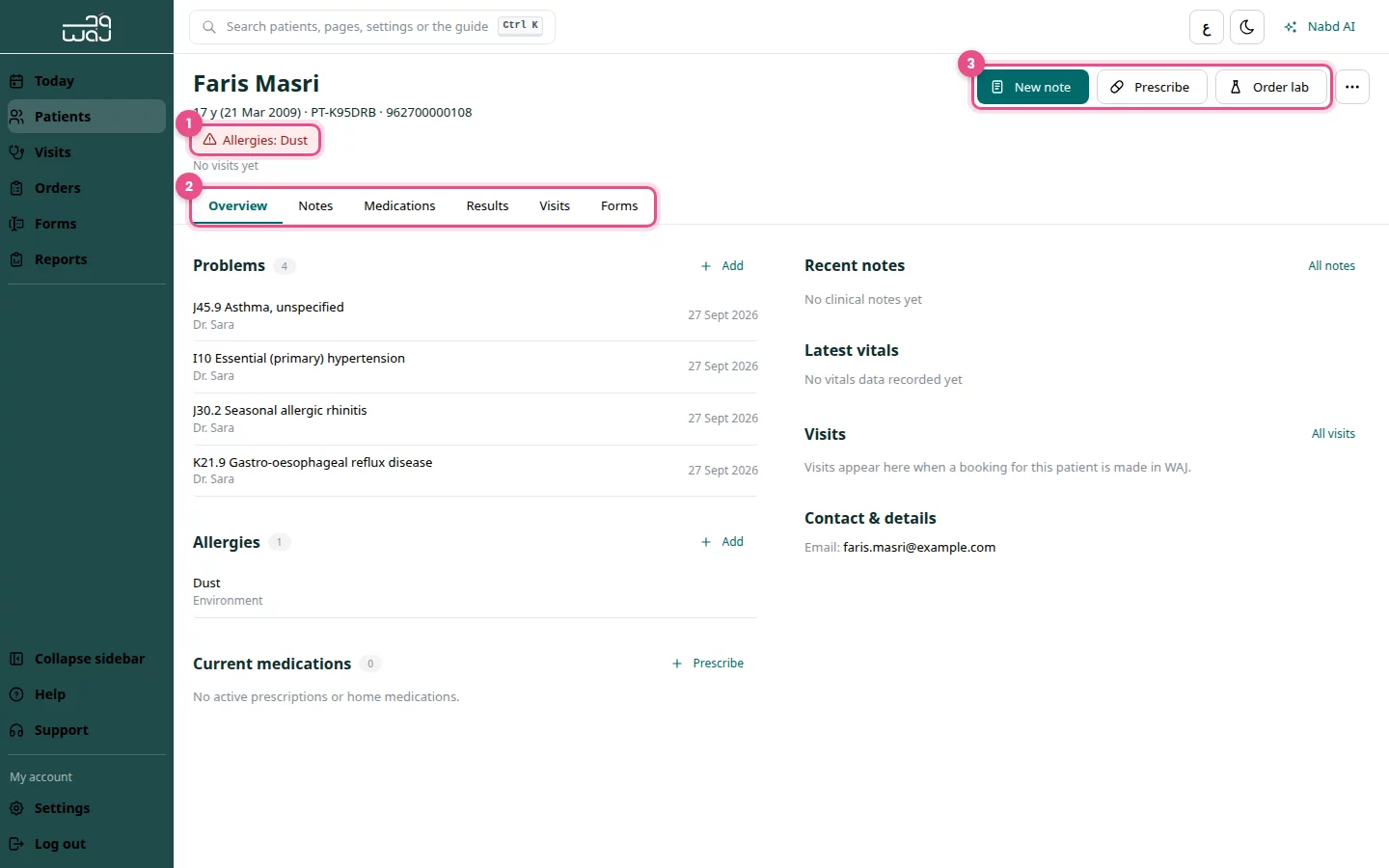
Task: Open the Today page in sidebar
Action: [87, 81]
